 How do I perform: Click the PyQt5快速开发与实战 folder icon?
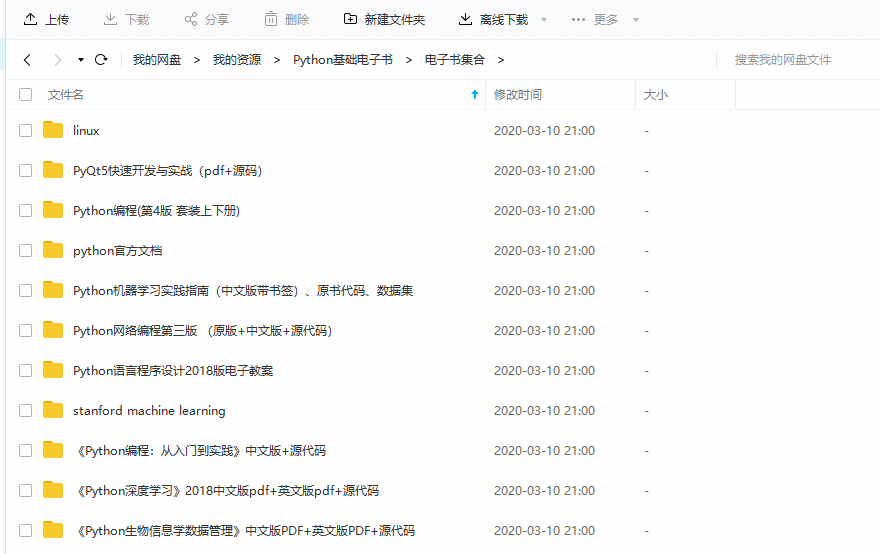(53, 170)
